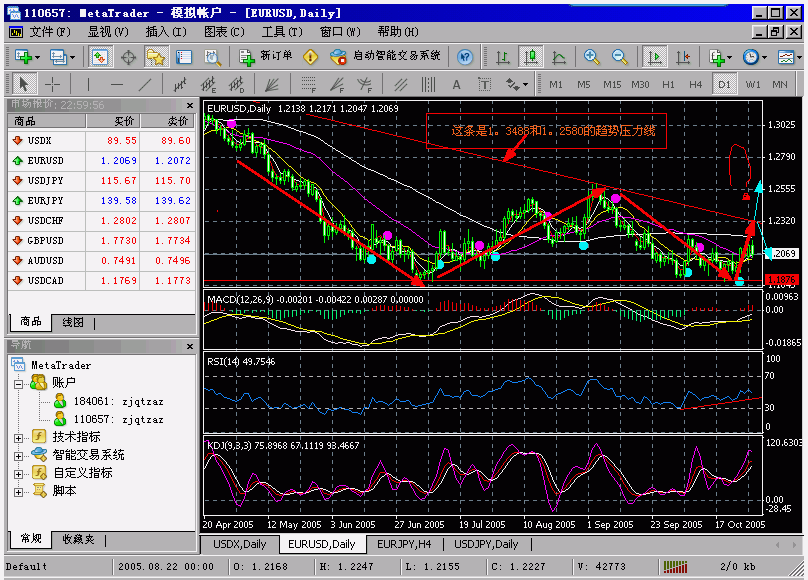Select the cycle lines tool
The image size is (808, 580).
[428, 83]
